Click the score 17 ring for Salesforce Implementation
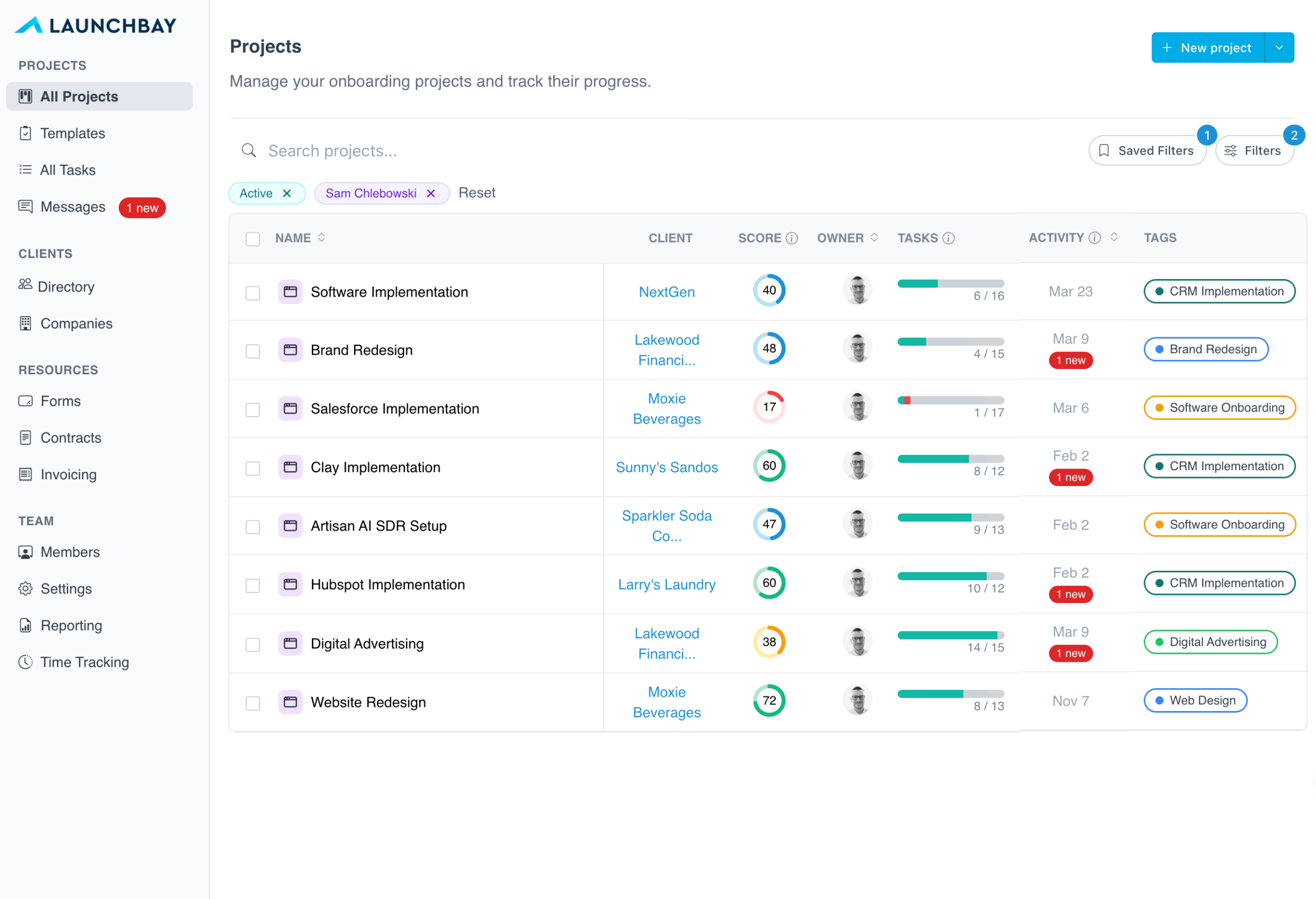 pyautogui.click(x=769, y=407)
